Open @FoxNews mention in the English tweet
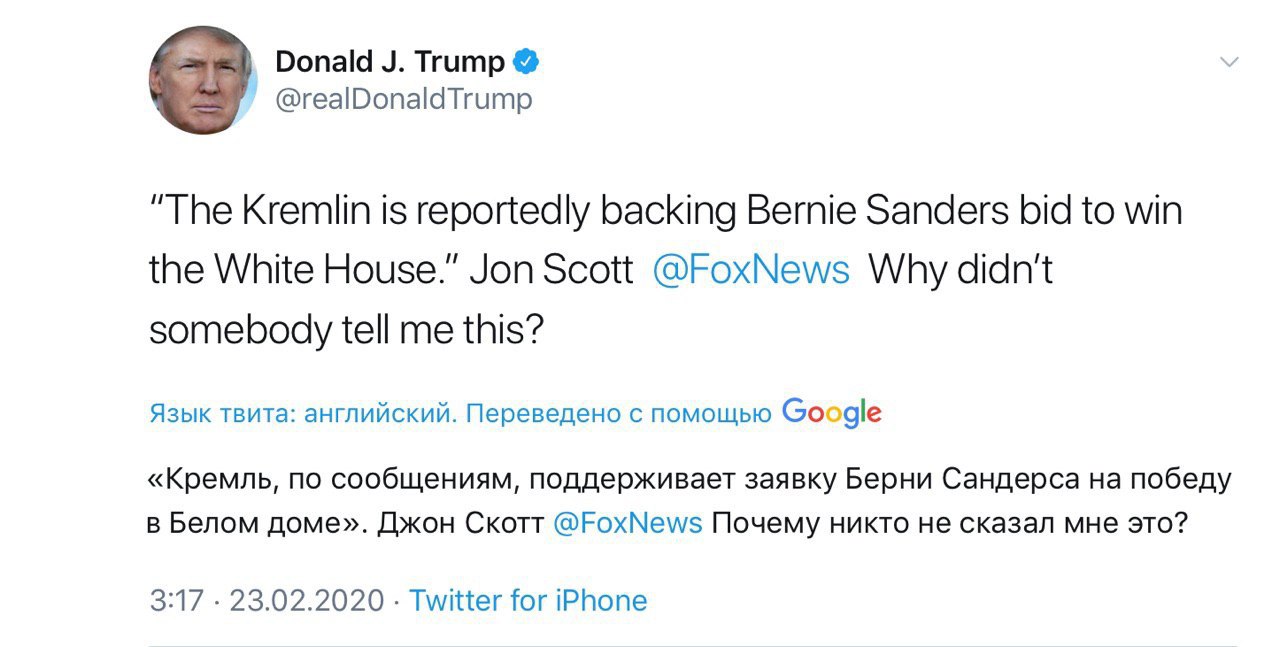Viewport: 1280px width, 647px height. point(750,270)
